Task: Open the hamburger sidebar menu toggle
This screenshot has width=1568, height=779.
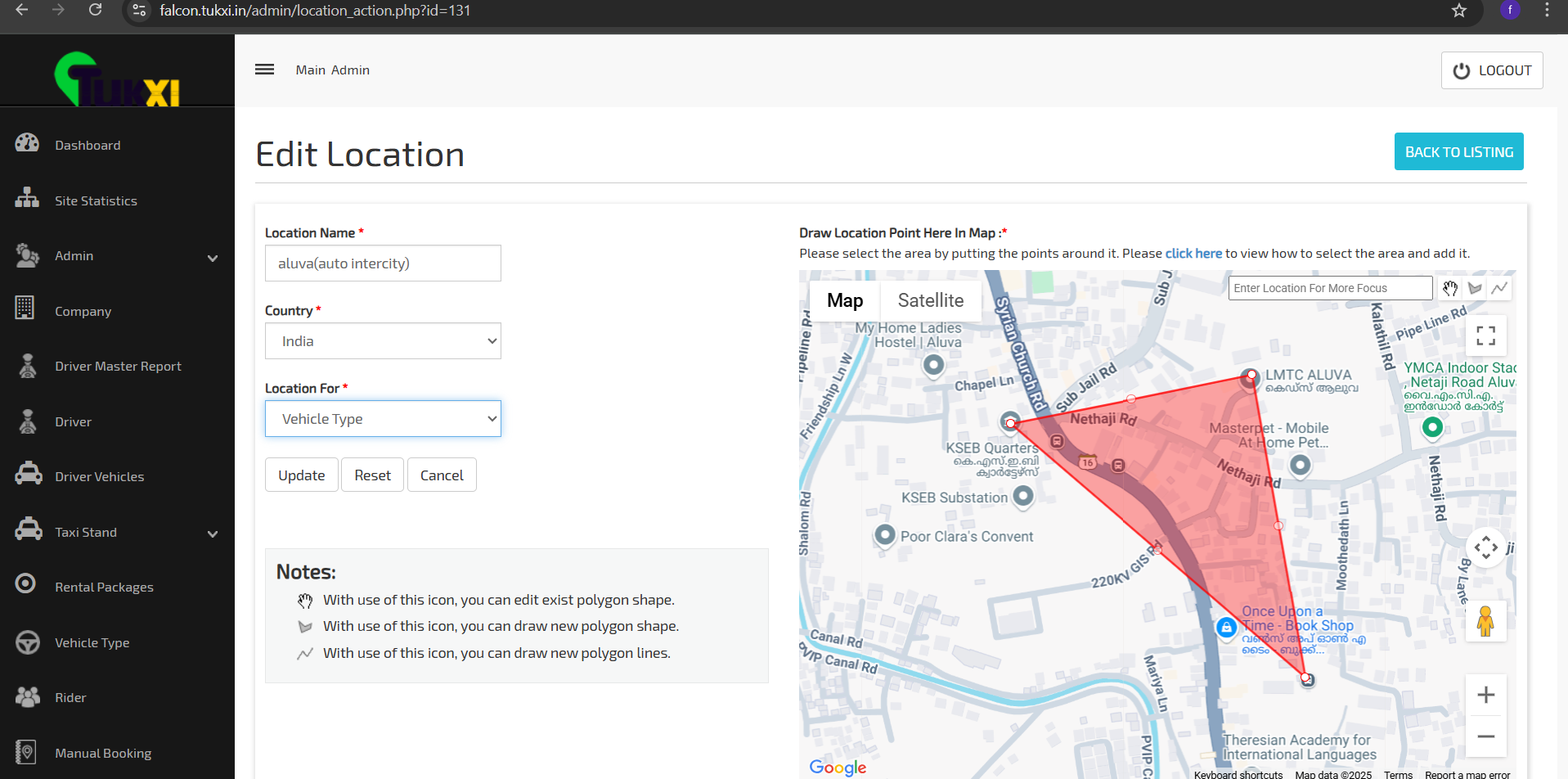Action: click(264, 70)
